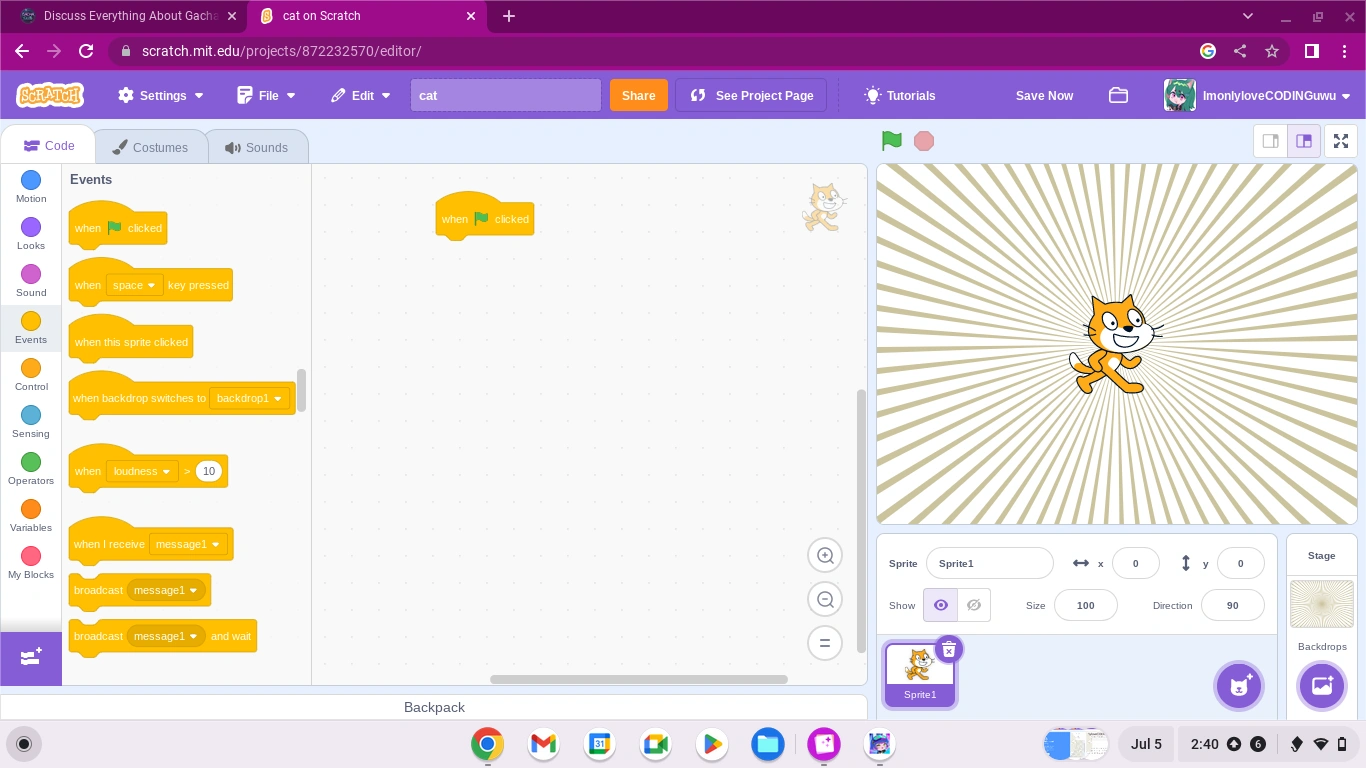This screenshot has width=1366, height=768.
Task: Run the project with the green flag
Action: [890, 141]
